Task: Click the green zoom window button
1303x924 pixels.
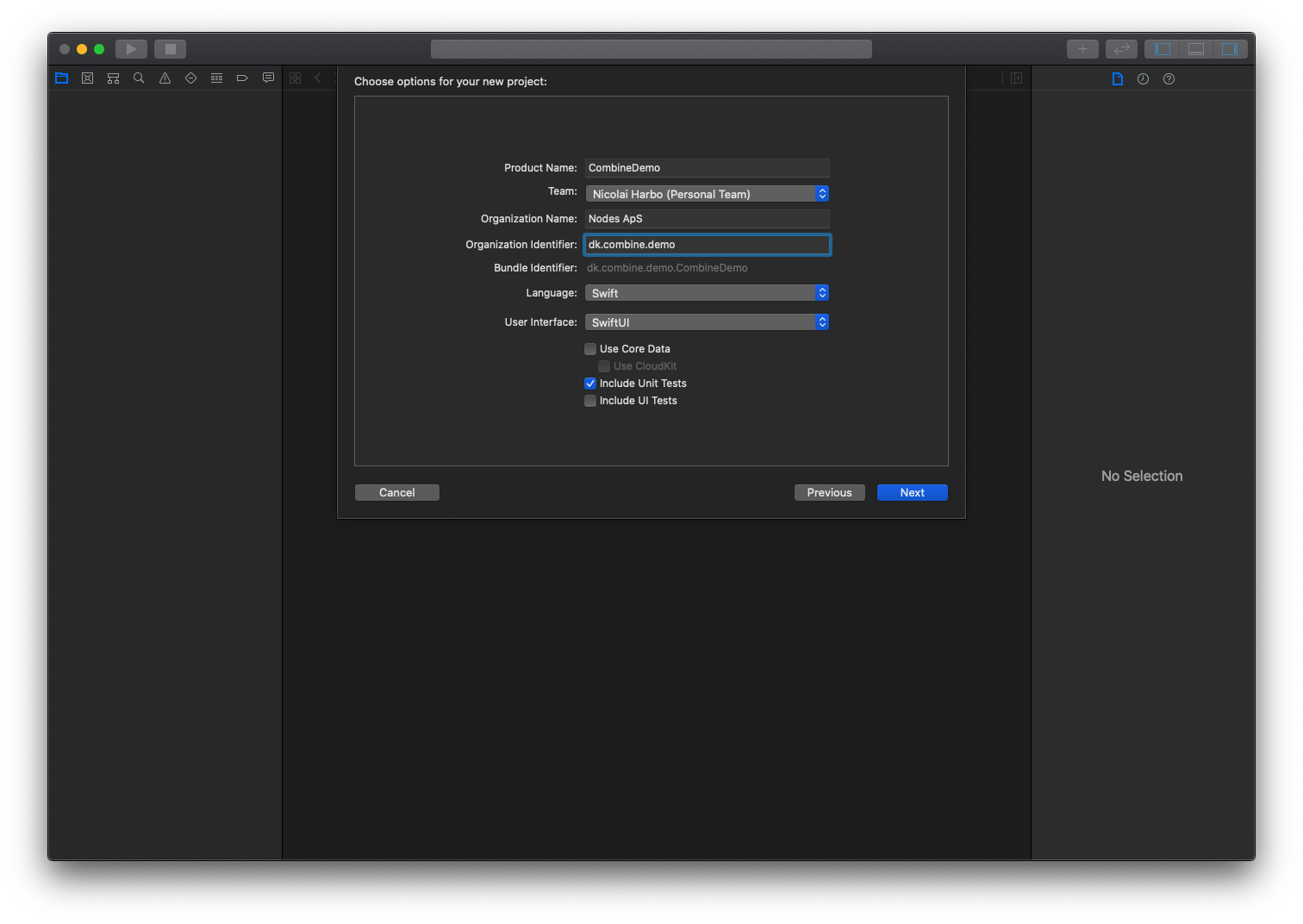Action: 99,49
